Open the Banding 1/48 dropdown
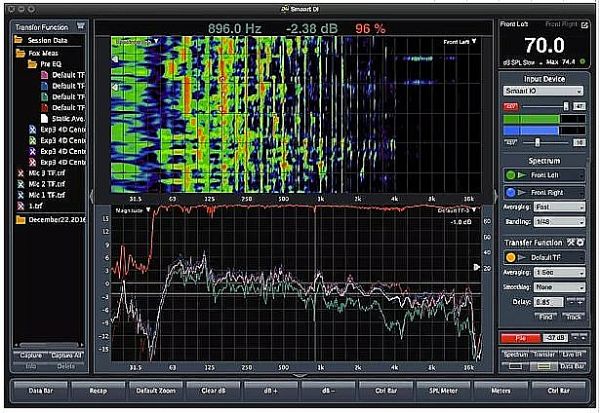 pyautogui.click(x=559, y=222)
